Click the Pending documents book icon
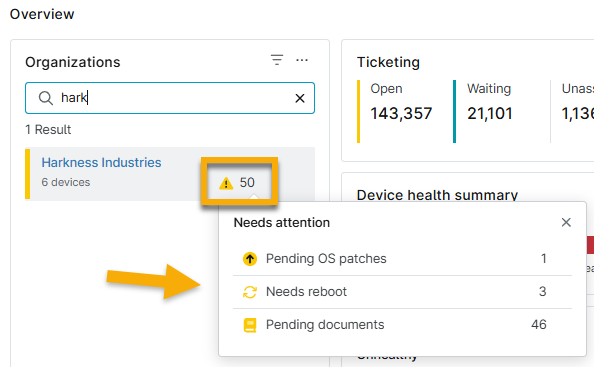594x367 pixels. (x=250, y=325)
